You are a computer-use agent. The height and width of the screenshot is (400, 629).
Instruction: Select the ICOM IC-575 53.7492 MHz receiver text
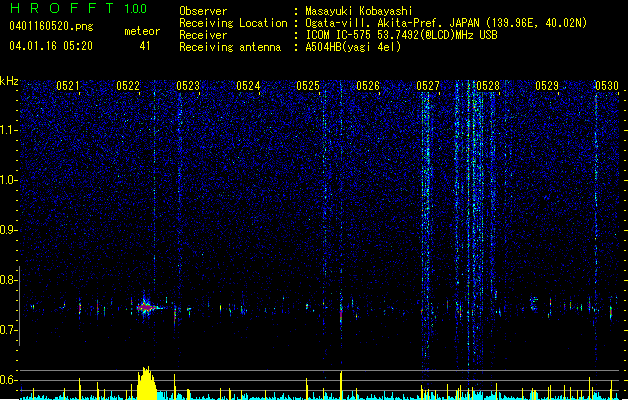[402, 35]
